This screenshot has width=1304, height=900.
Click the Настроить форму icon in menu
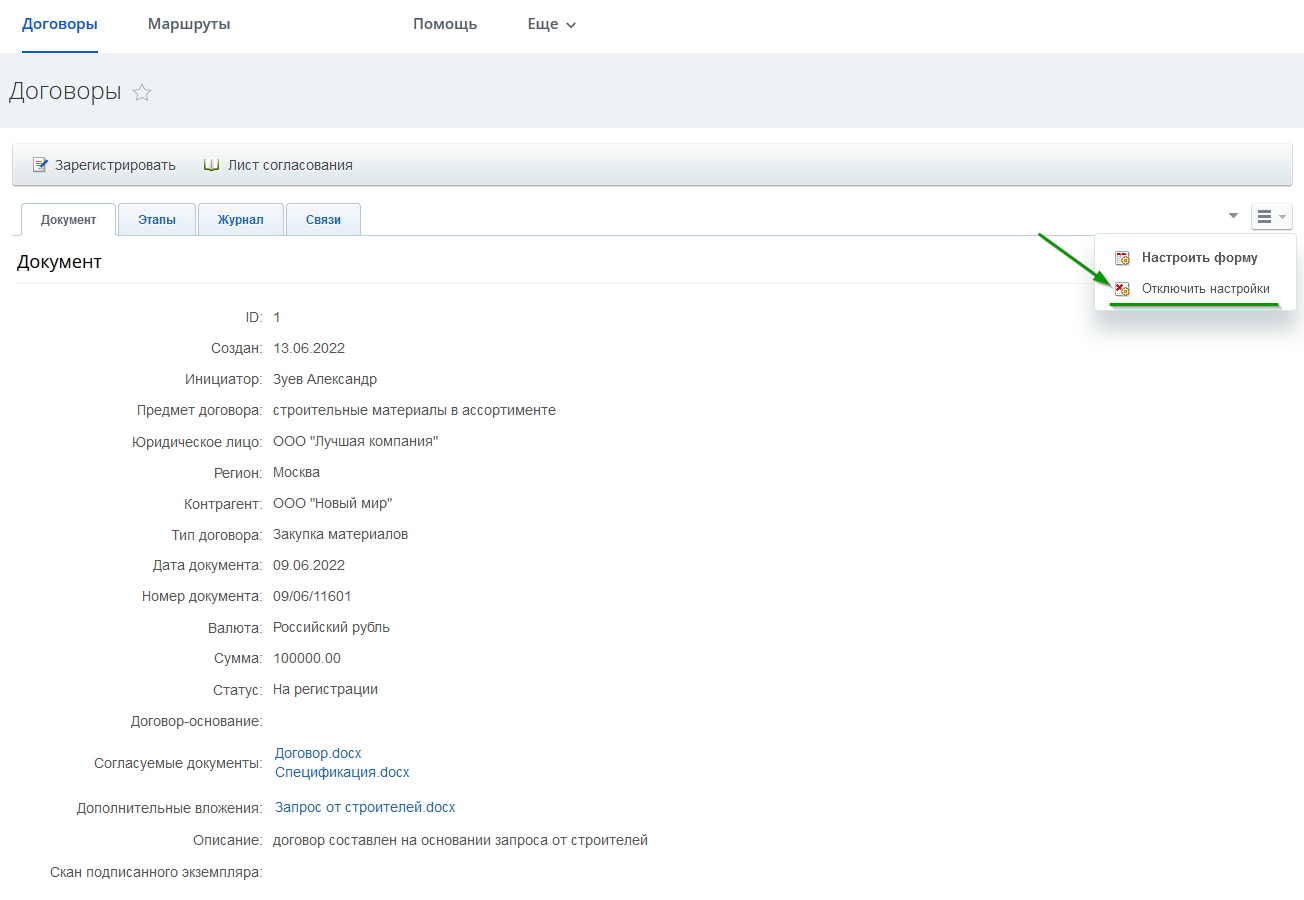click(1122, 258)
